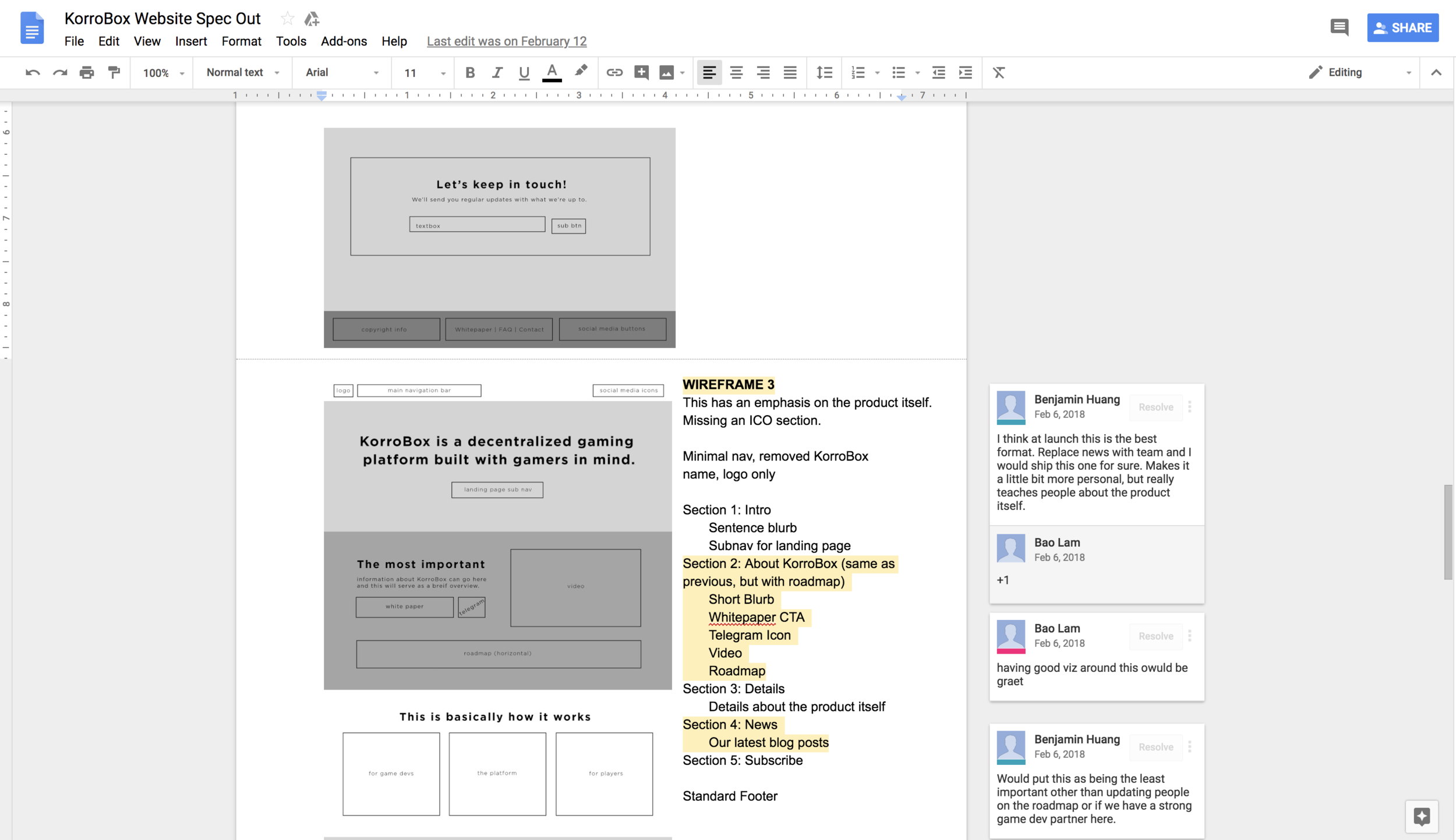The image size is (1456, 840).
Task: Resolve Bao Lam's viz comment
Action: click(1155, 636)
